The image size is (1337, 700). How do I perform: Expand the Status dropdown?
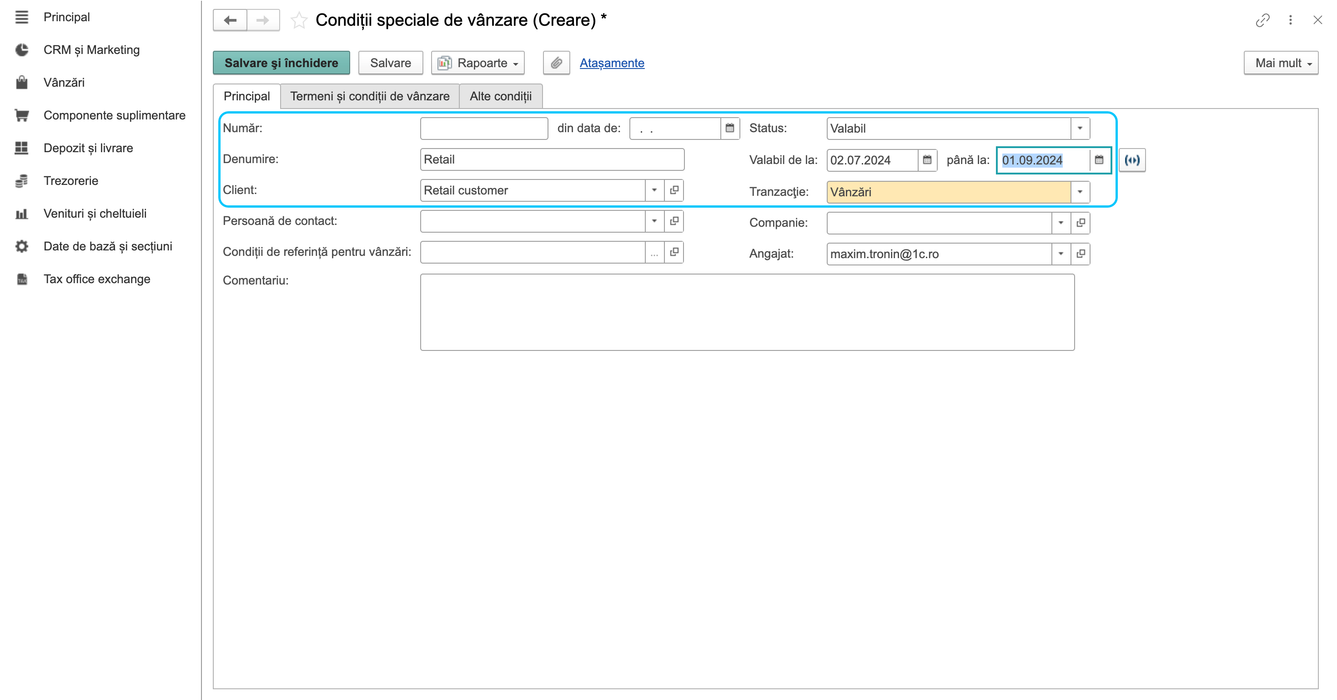point(1080,128)
